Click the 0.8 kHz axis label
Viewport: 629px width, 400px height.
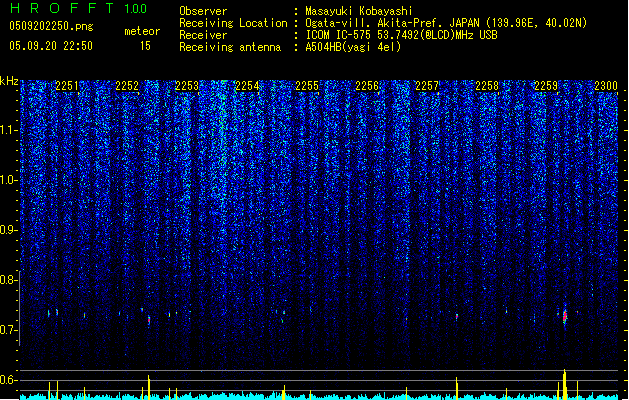[x=7, y=280]
